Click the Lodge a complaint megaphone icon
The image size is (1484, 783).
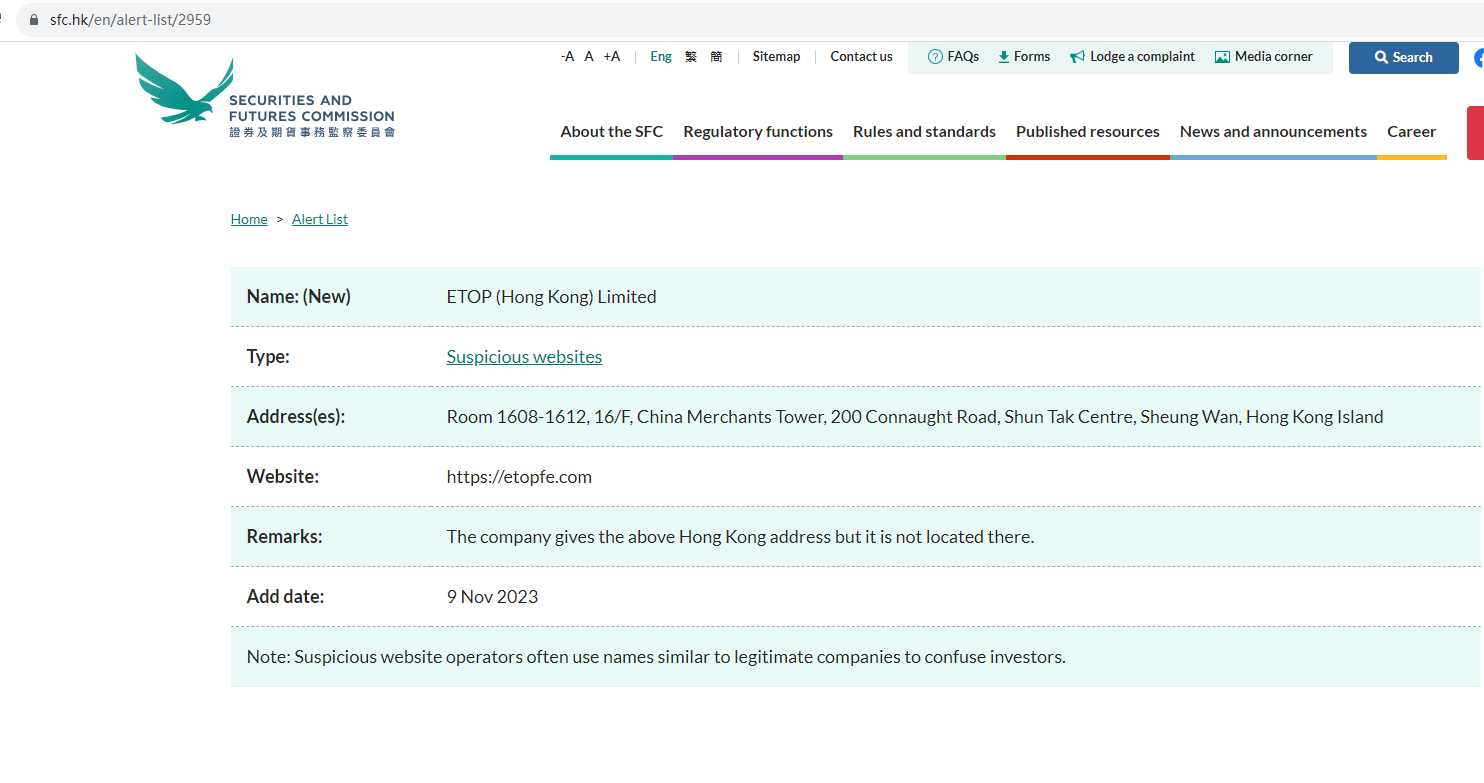pos(1077,57)
